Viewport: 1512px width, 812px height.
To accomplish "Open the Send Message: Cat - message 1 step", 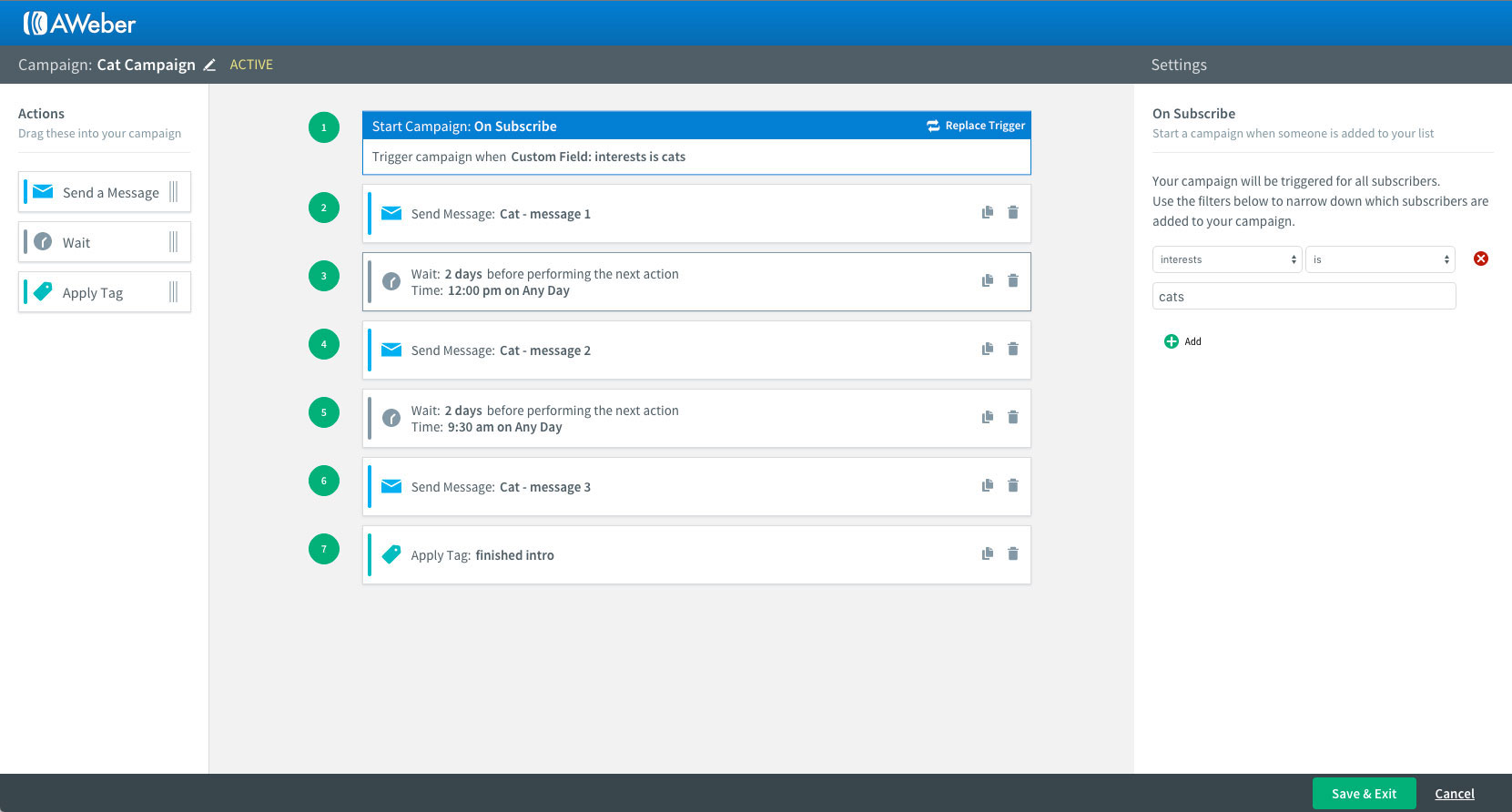I will tap(696, 214).
